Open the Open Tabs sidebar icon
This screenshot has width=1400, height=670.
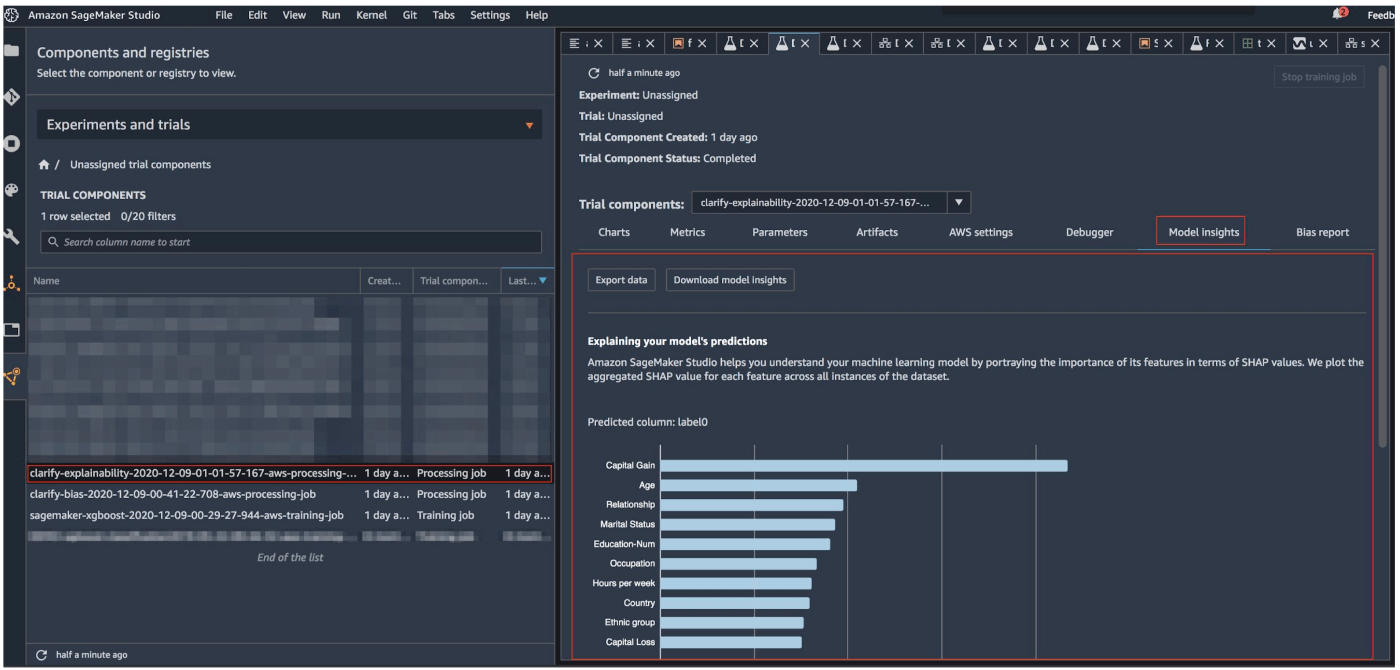tap(11, 329)
